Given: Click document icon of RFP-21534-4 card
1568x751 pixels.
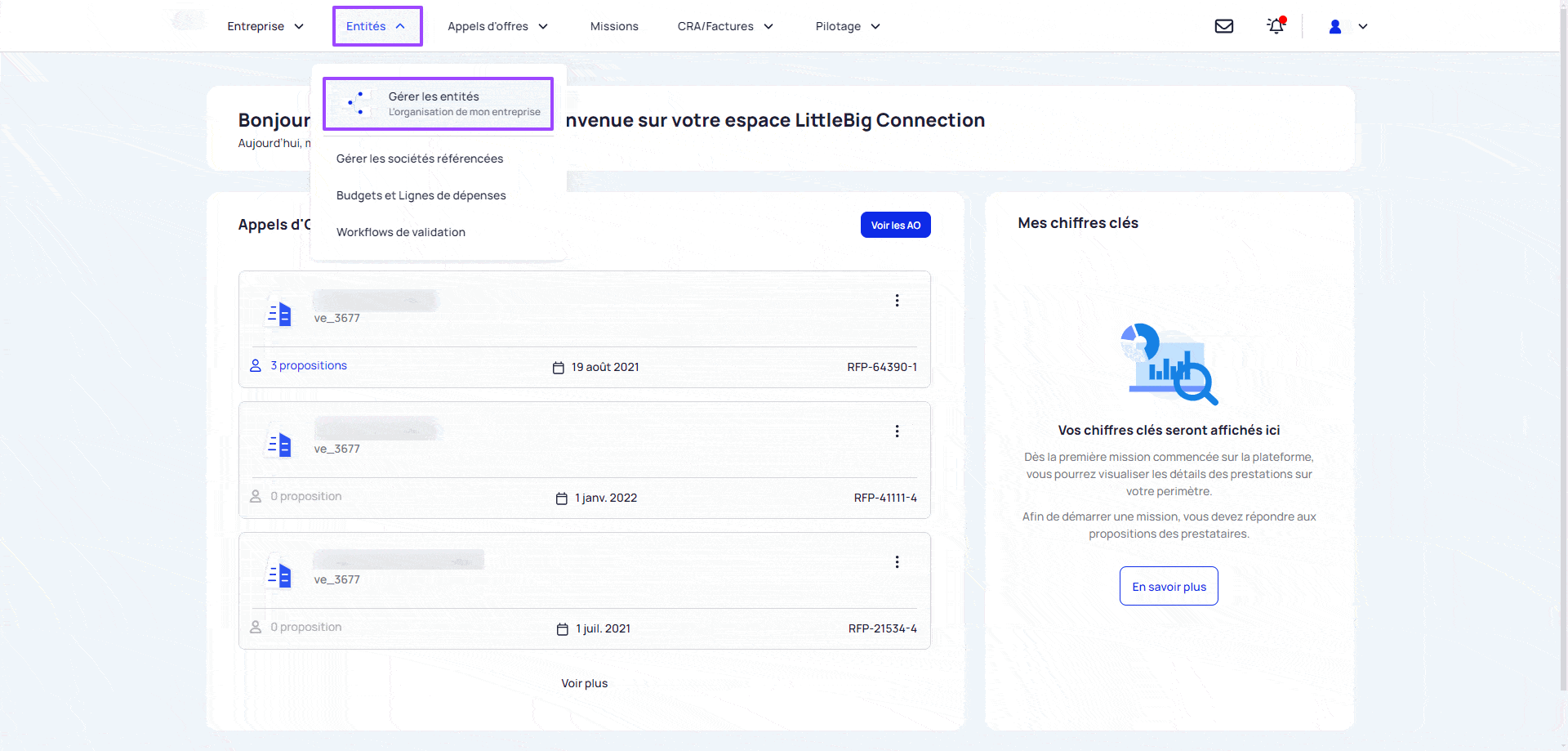Looking at the screenshot, I should coord(279,575).
